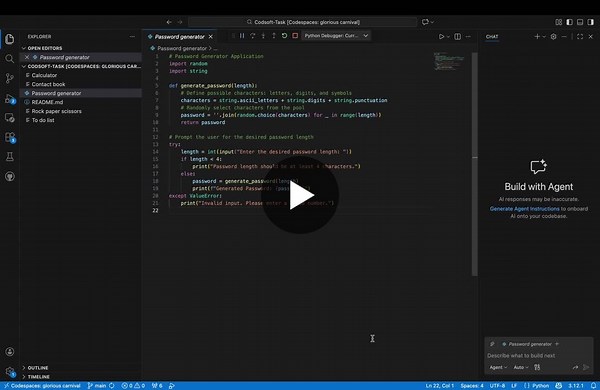Start a new chat with plus icon

tap(537, 36)
